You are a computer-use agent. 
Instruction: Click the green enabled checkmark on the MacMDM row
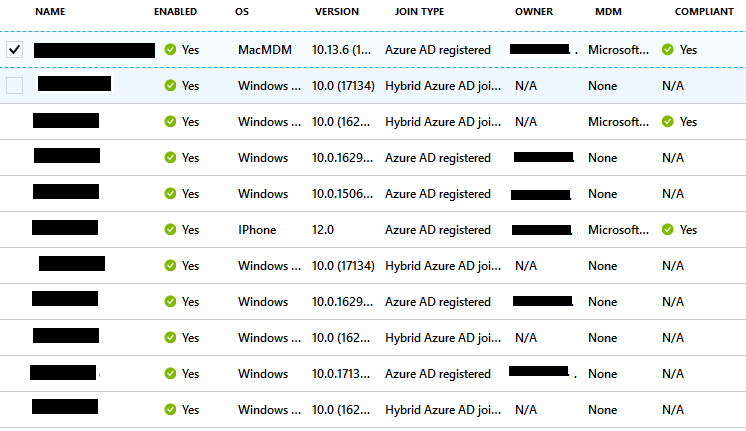(x=170, y=49)
